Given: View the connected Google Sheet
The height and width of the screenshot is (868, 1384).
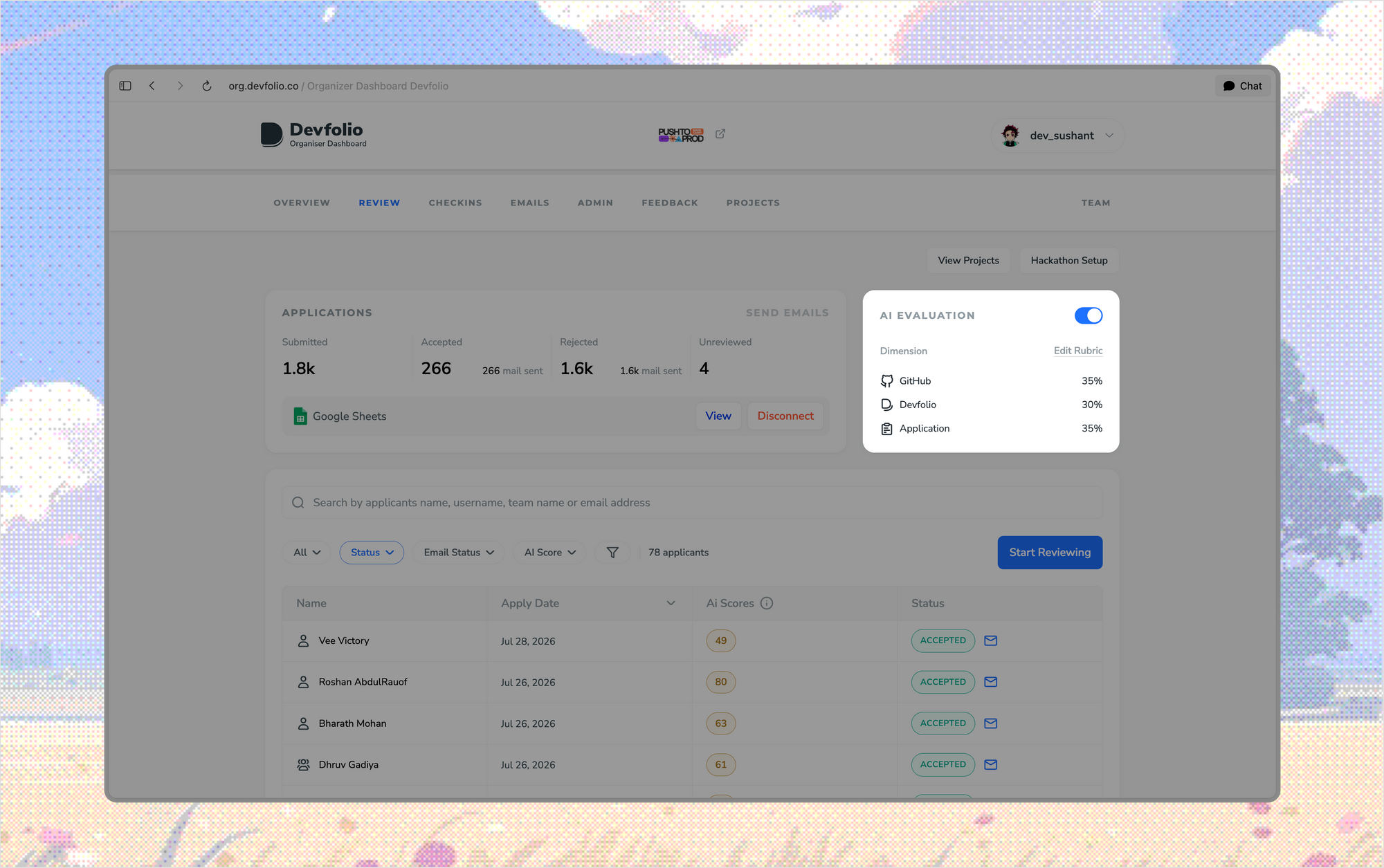Looking at the screenshot, I should 718,416.
